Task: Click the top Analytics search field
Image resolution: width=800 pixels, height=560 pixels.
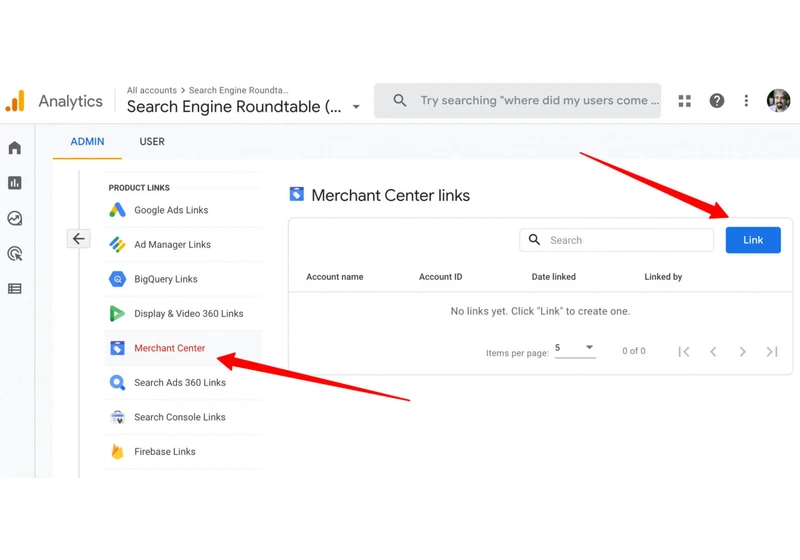Action: click(517, 100)
